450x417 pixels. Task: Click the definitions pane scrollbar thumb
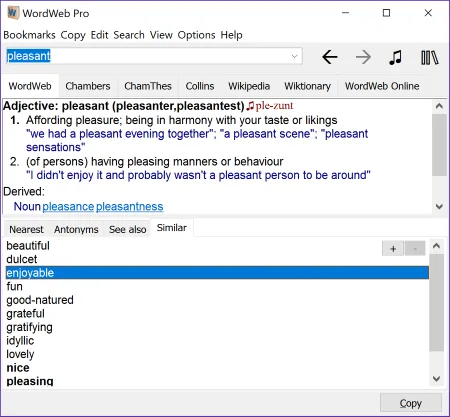pyautogui.click(x=439, y=145)
